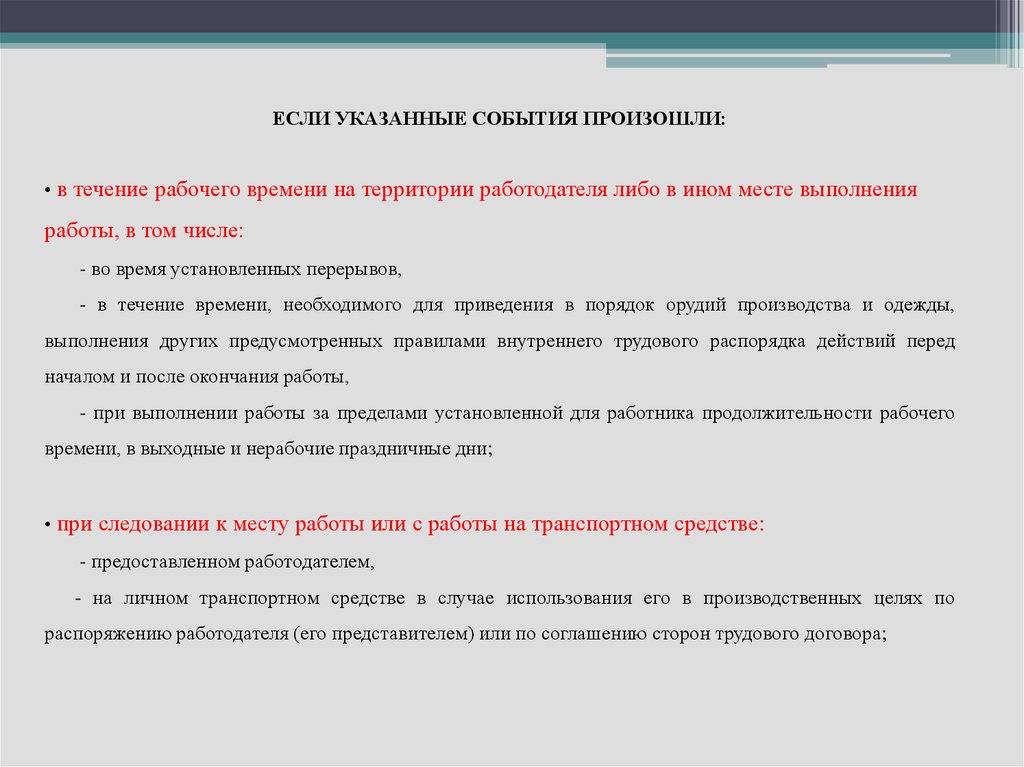Select line 'распоряжению работодателя (его представителем)'
This screenshot has width=1024, height=767.
[x=466, y=634]
